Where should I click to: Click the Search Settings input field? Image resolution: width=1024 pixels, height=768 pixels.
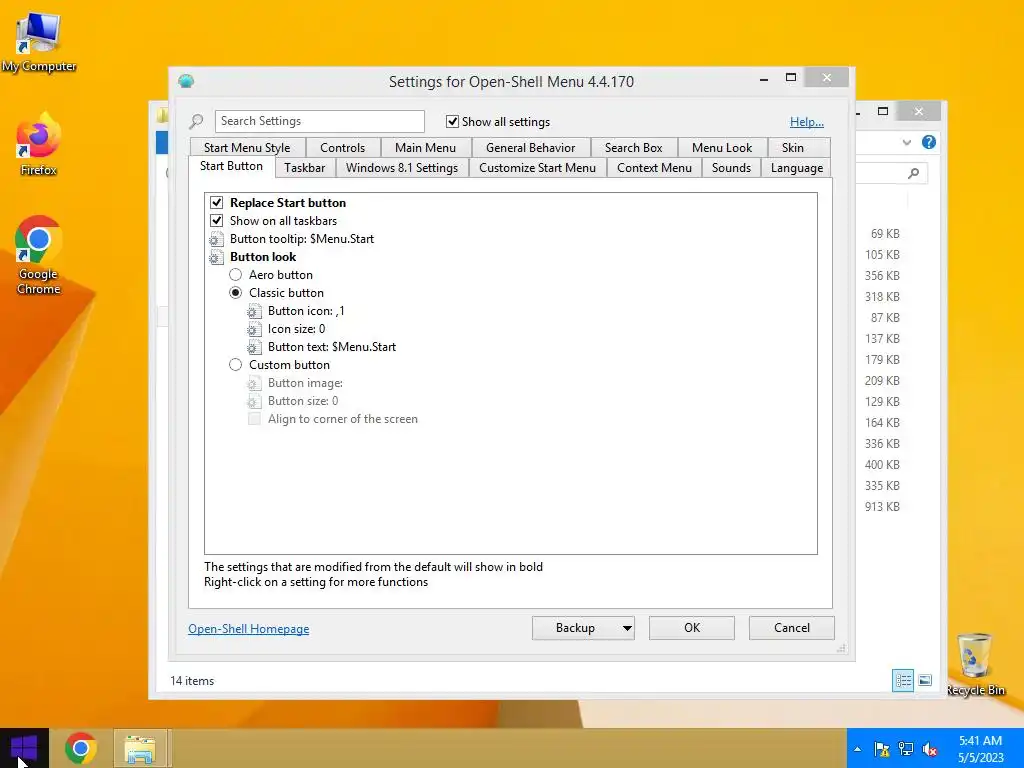pos(319,121)
